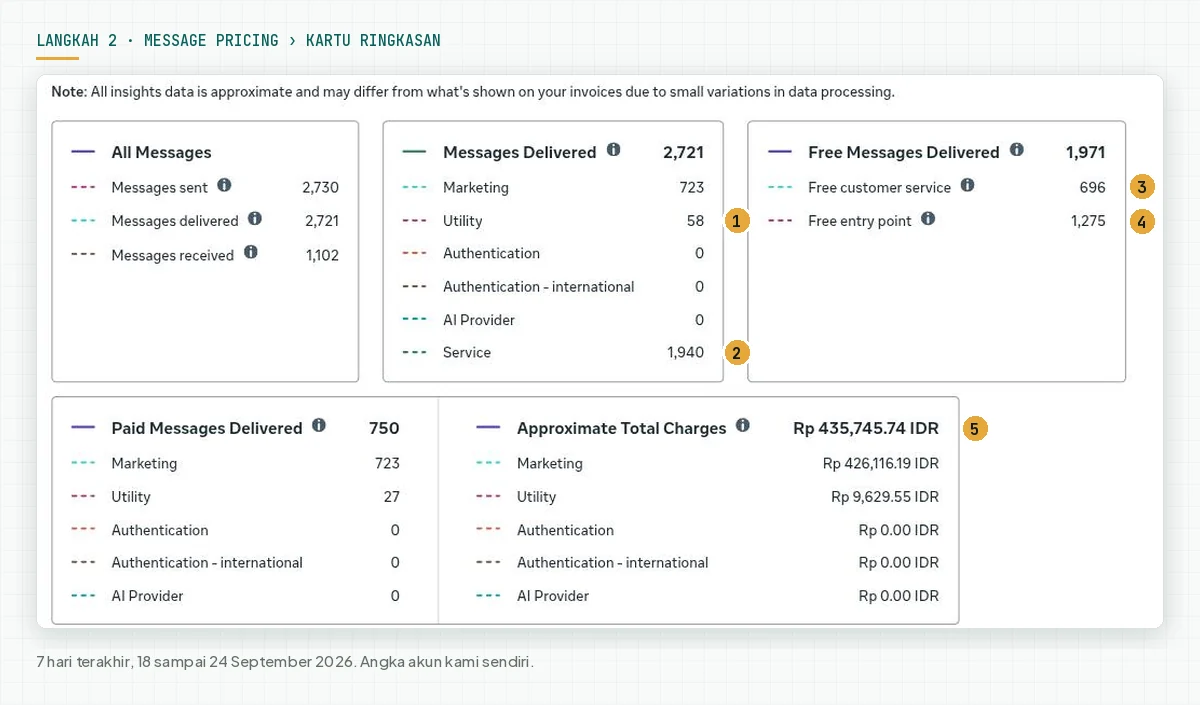
Task: Click the Service value 1,940
Action: [685, 352]
